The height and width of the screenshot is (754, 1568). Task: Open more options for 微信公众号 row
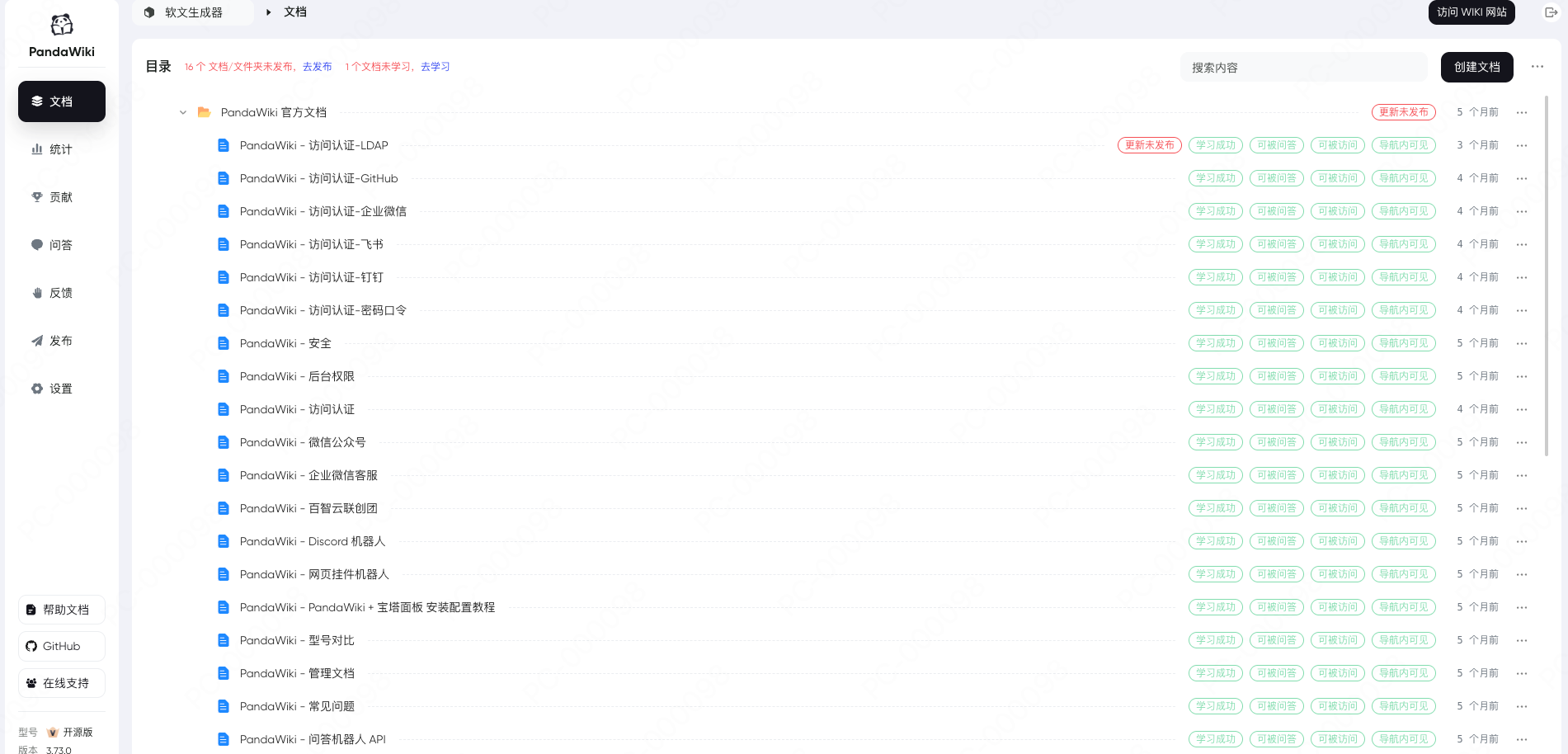click(x=1522, y=442)
